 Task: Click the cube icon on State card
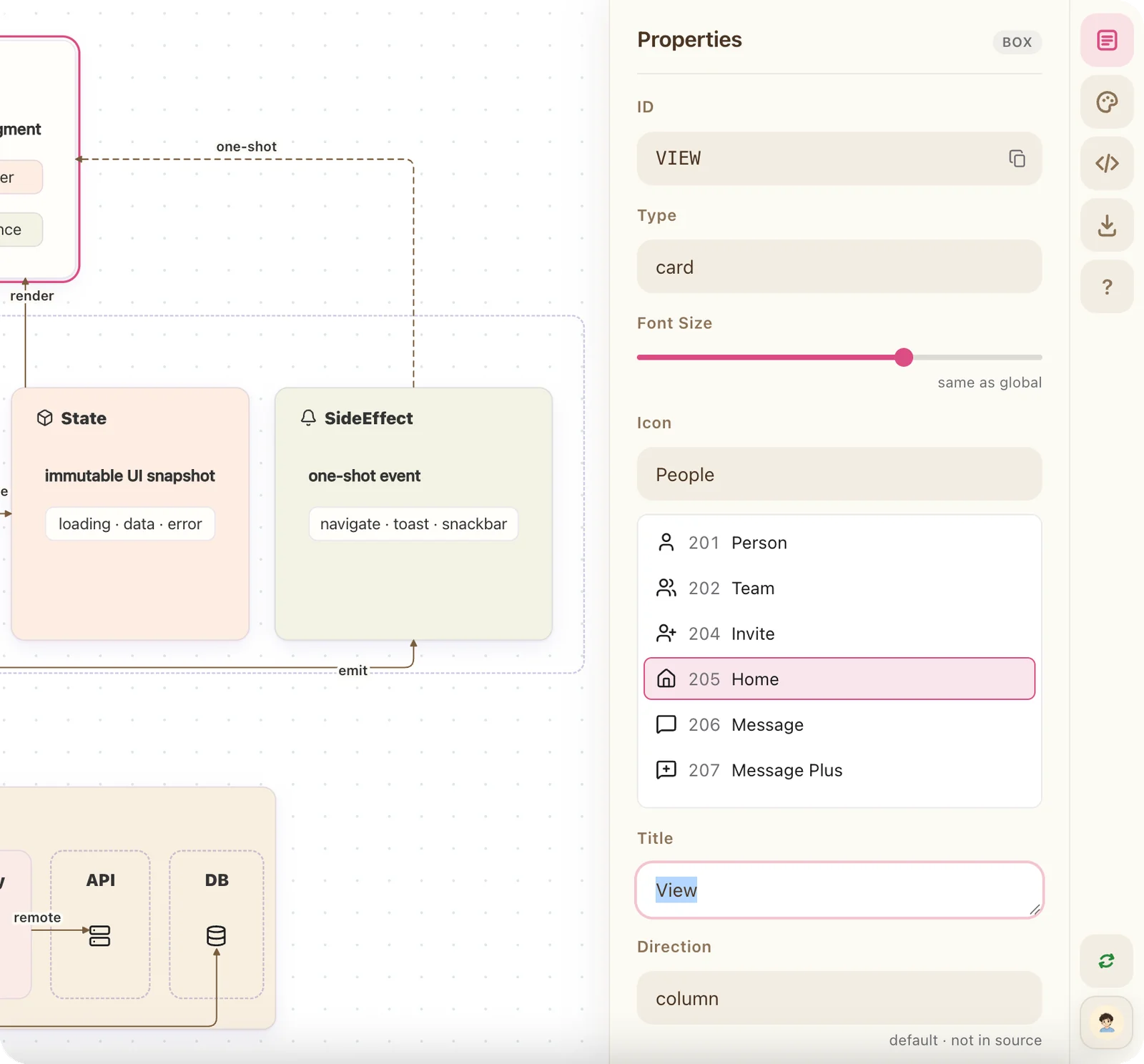[x=45, y=418]
